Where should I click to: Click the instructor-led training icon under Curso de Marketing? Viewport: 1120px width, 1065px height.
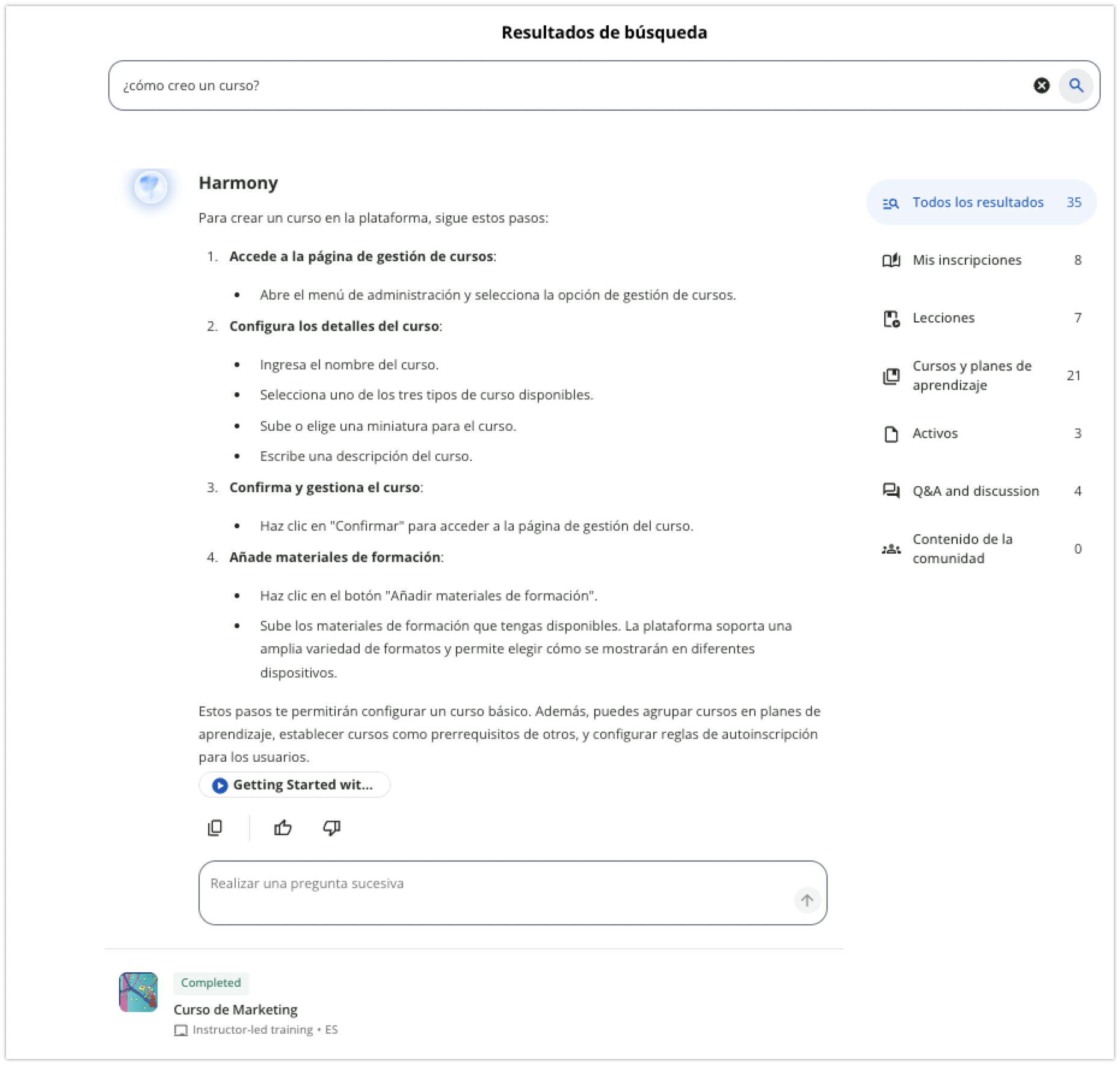coord(180,1030)
